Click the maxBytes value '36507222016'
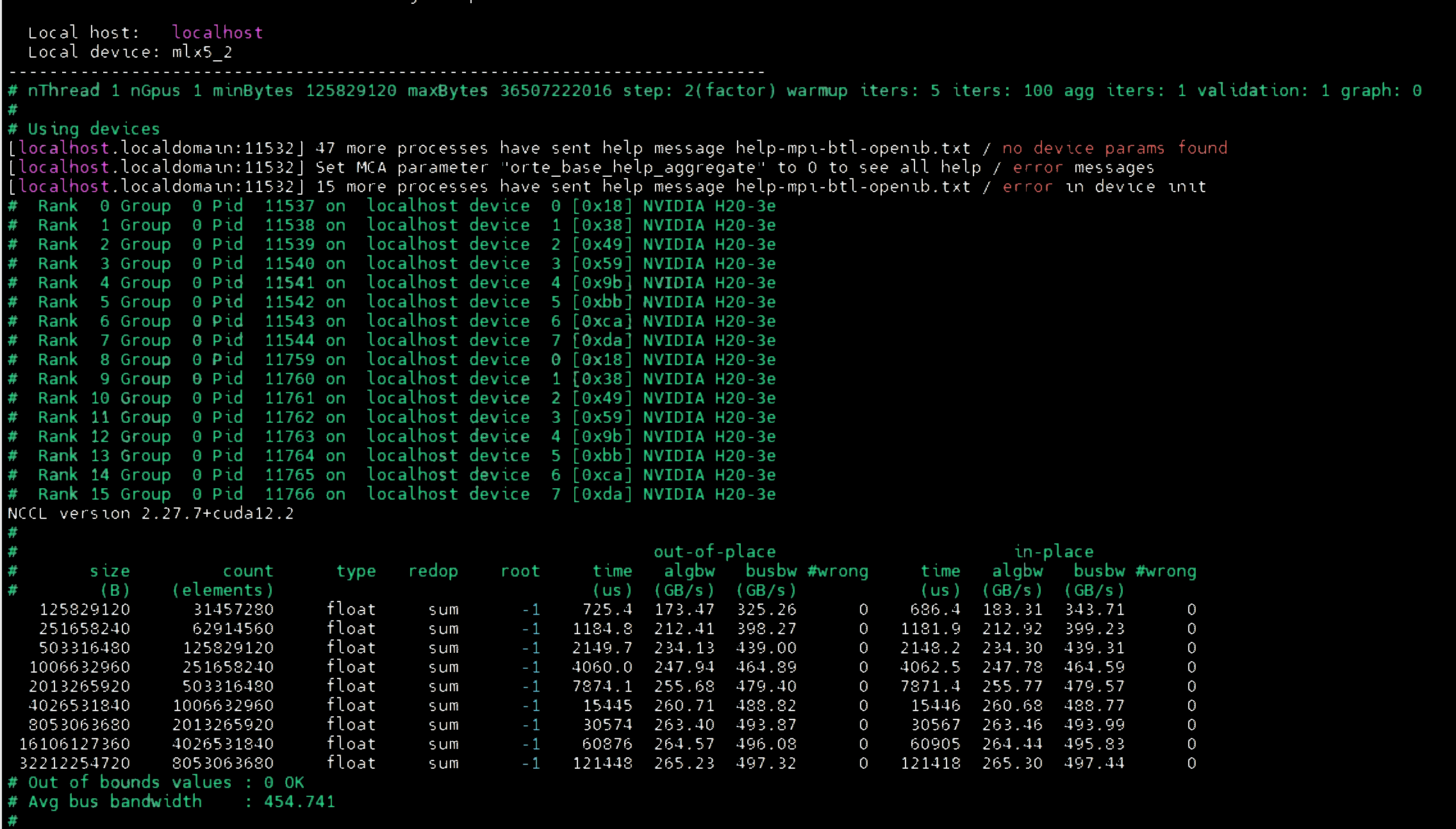 [x=556, y=90]
